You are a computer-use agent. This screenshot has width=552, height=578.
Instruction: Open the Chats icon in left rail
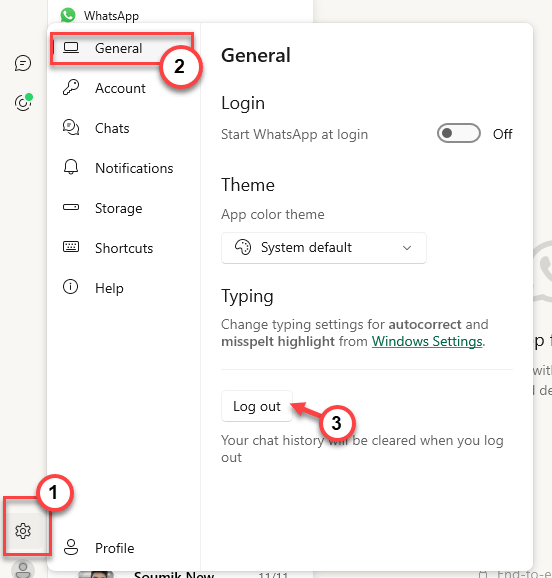click(x=23, y=63)
